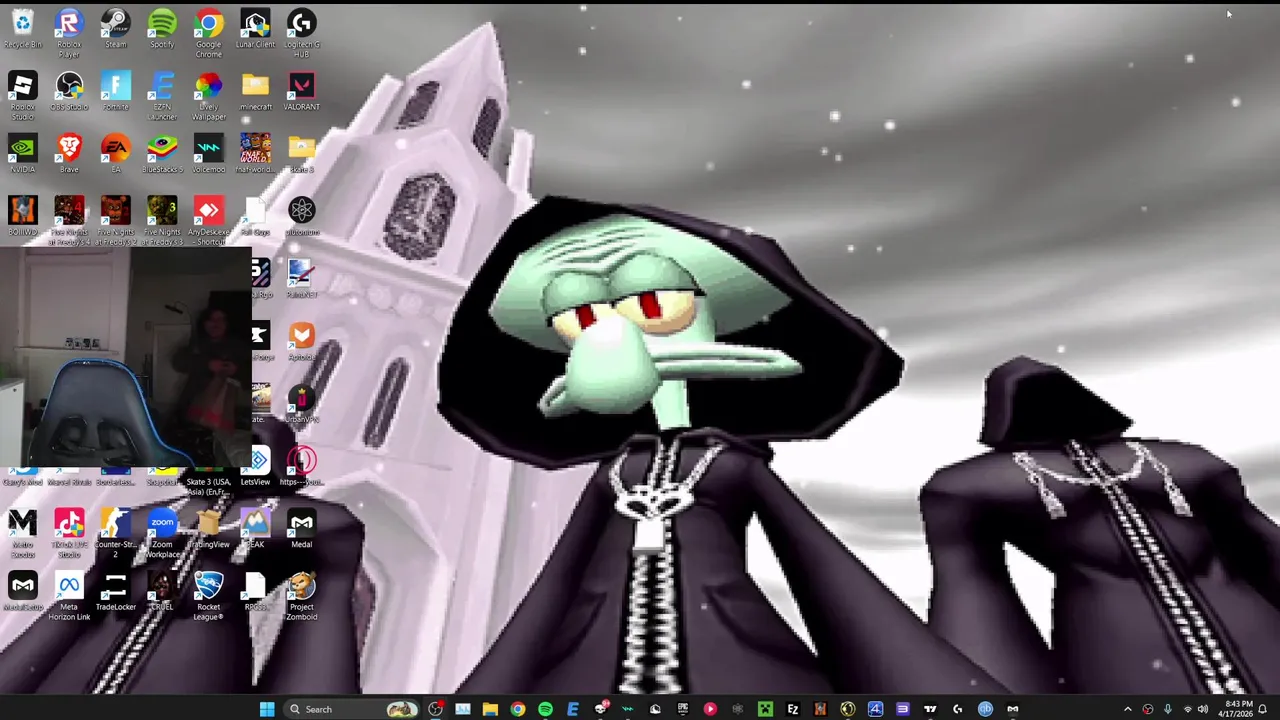
Task: Select the Medal desktop shortcut
Action: pos(301,529)
